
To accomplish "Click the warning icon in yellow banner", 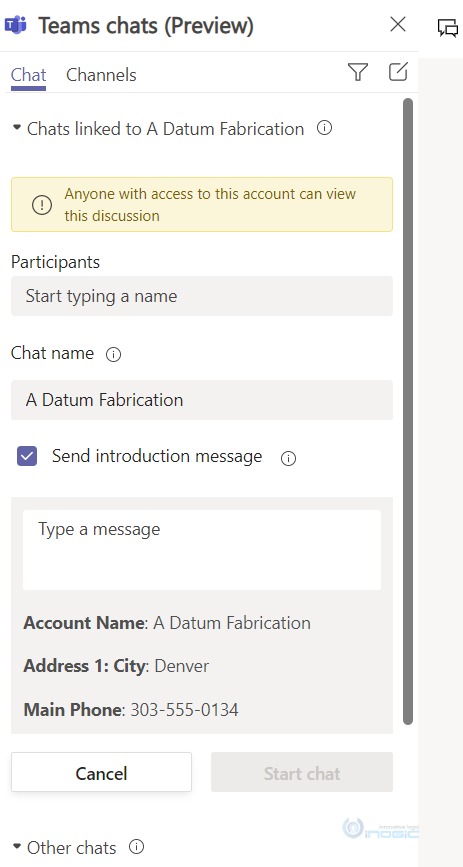I will click(41, 205).
